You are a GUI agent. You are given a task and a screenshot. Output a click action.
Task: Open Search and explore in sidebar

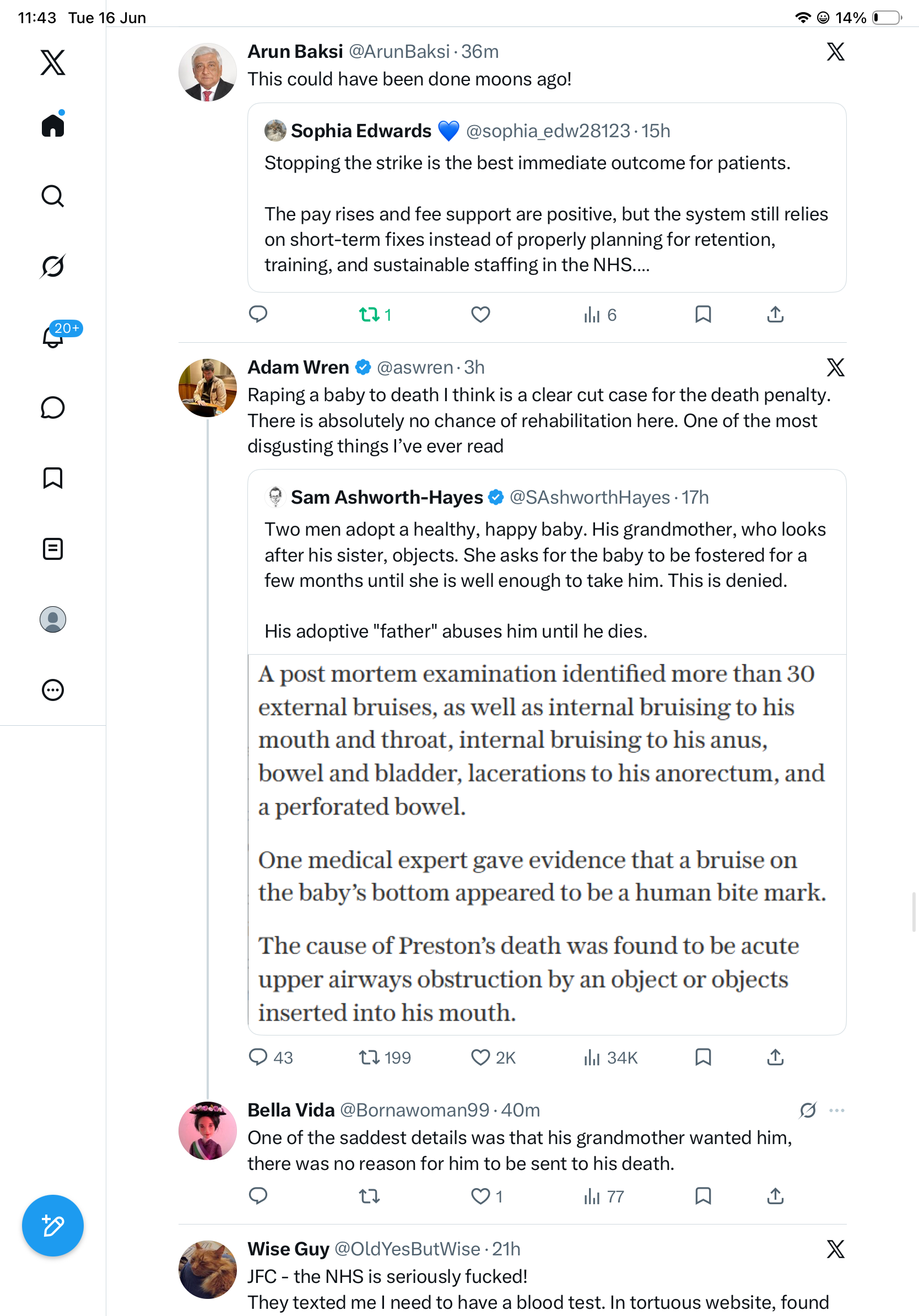click(x=53, y=196)
